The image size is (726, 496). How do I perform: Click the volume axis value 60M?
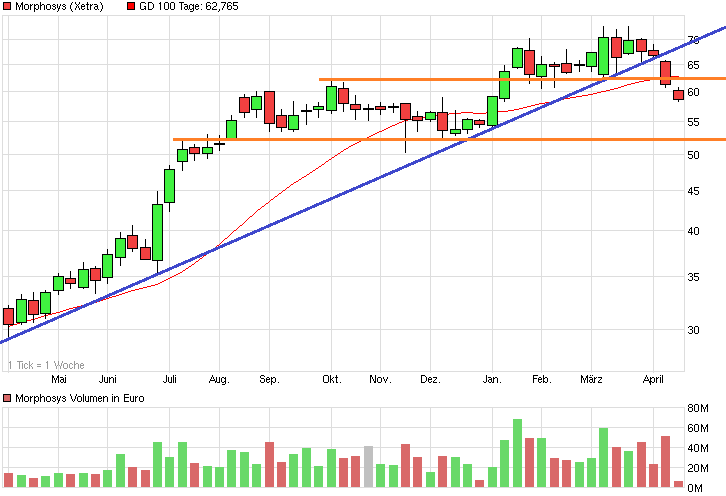[698, 428]
